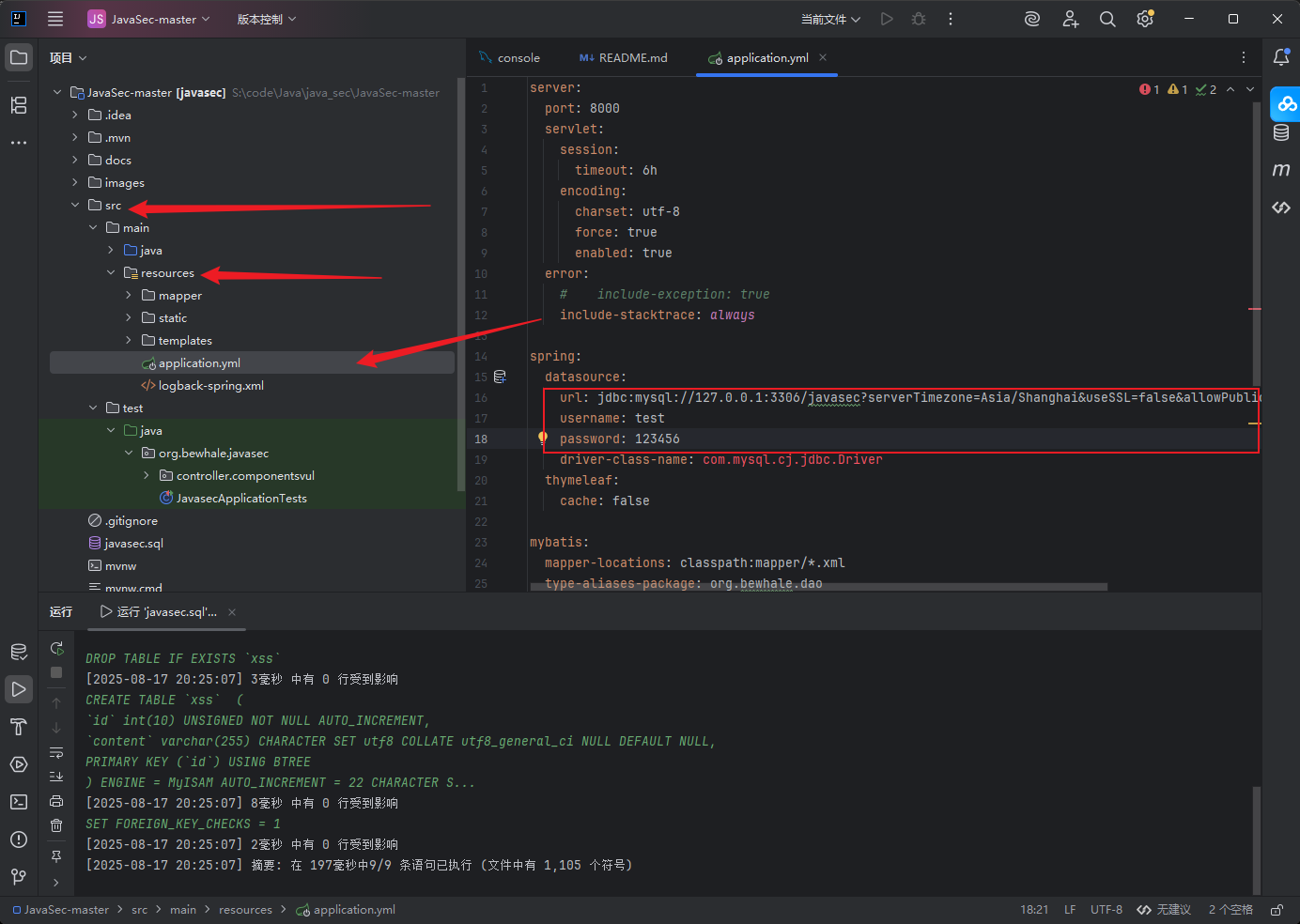This screenshot has height=924, width=1300.
Task: Expand the templates folder
Action: coord(129,340)
